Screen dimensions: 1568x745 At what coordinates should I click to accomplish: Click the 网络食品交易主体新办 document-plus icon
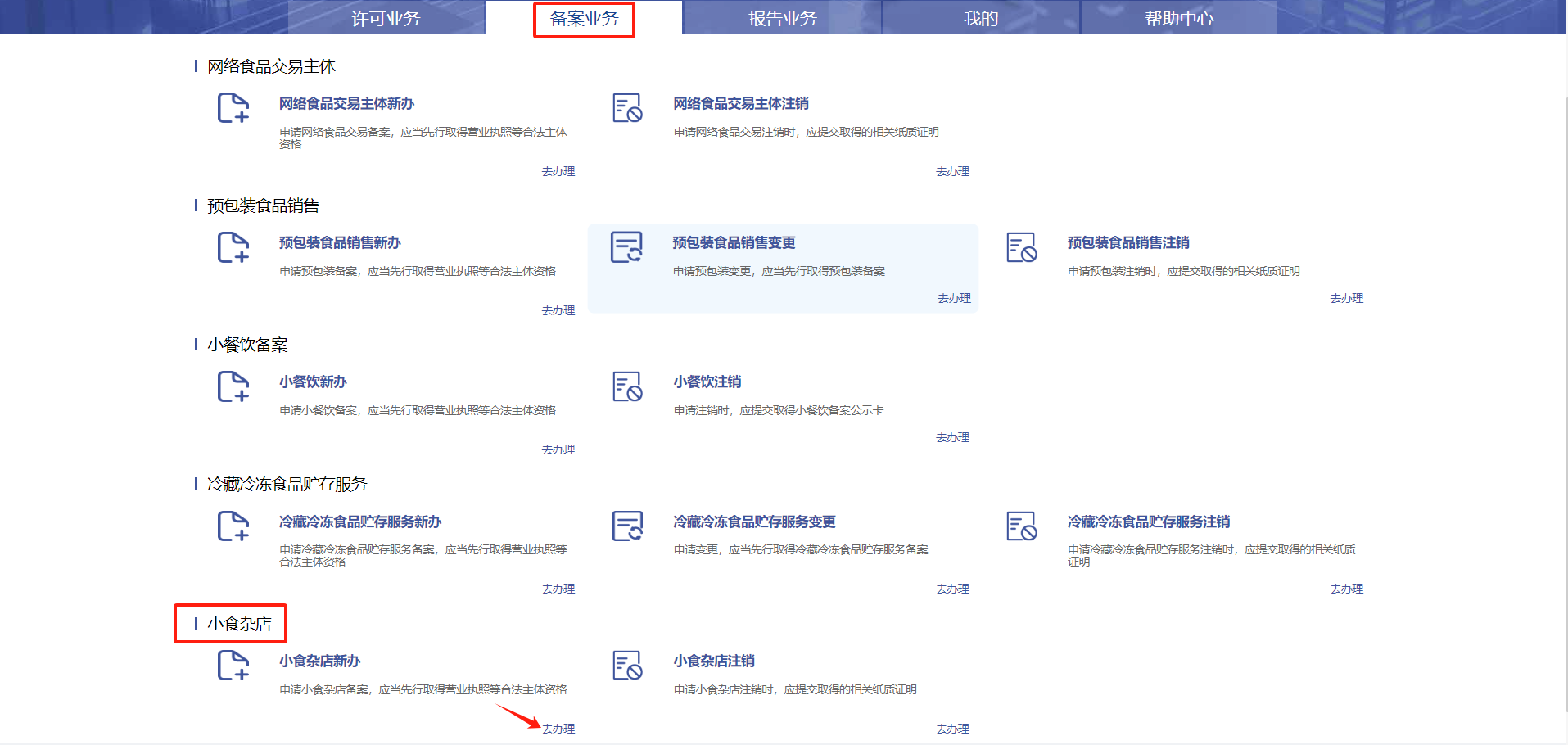pos(233,108)
